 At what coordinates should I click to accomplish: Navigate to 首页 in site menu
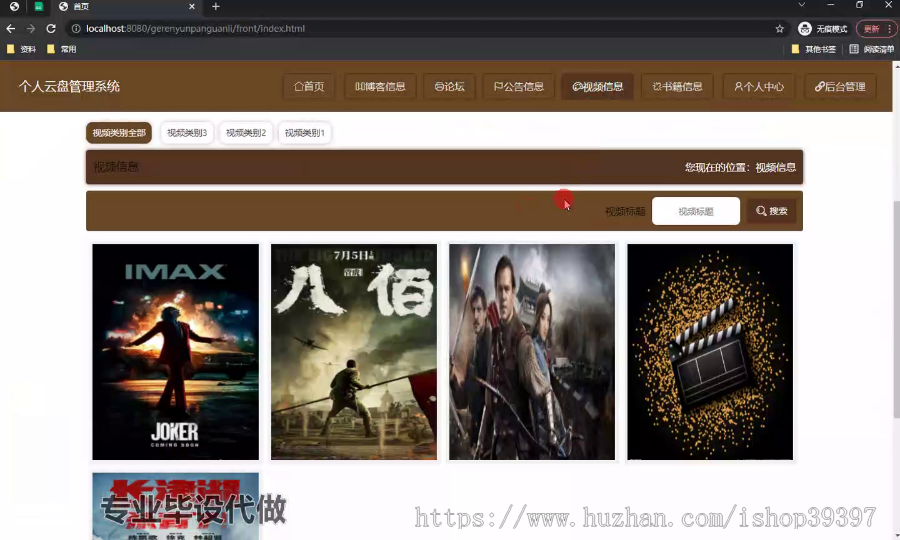coord(309,87)
